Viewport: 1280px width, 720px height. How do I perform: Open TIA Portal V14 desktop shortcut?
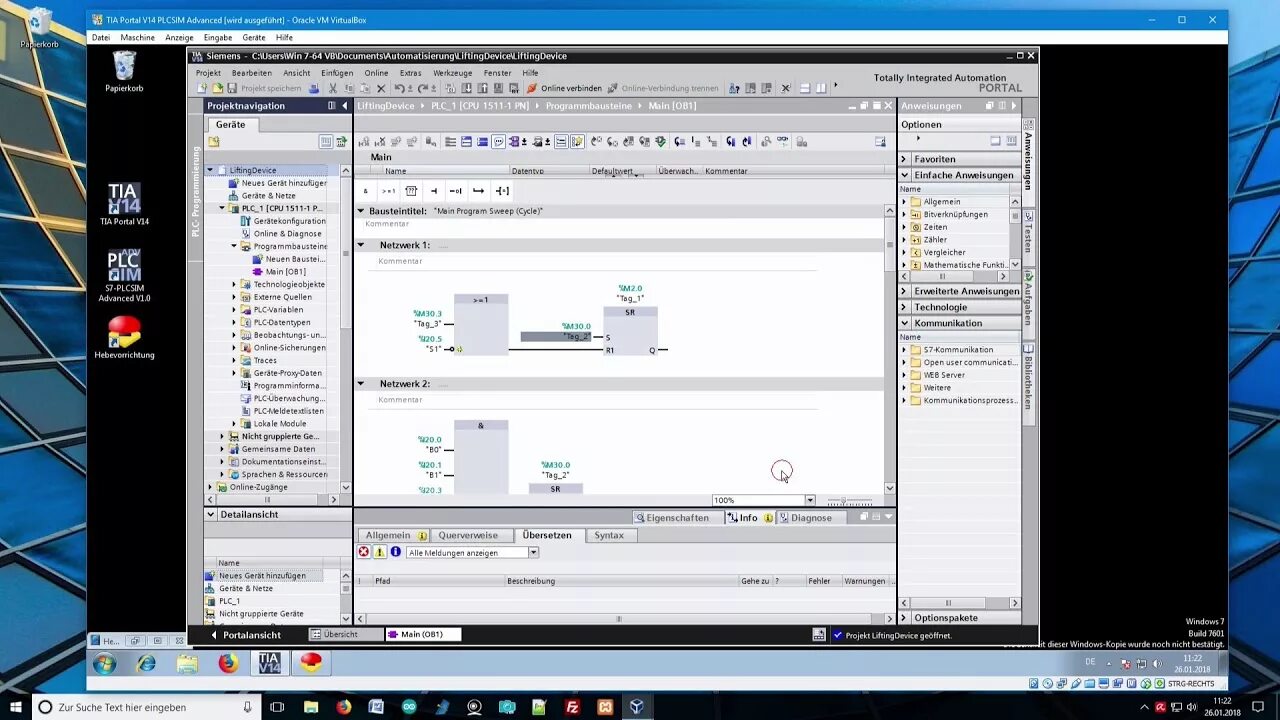[x=124, y=204]
